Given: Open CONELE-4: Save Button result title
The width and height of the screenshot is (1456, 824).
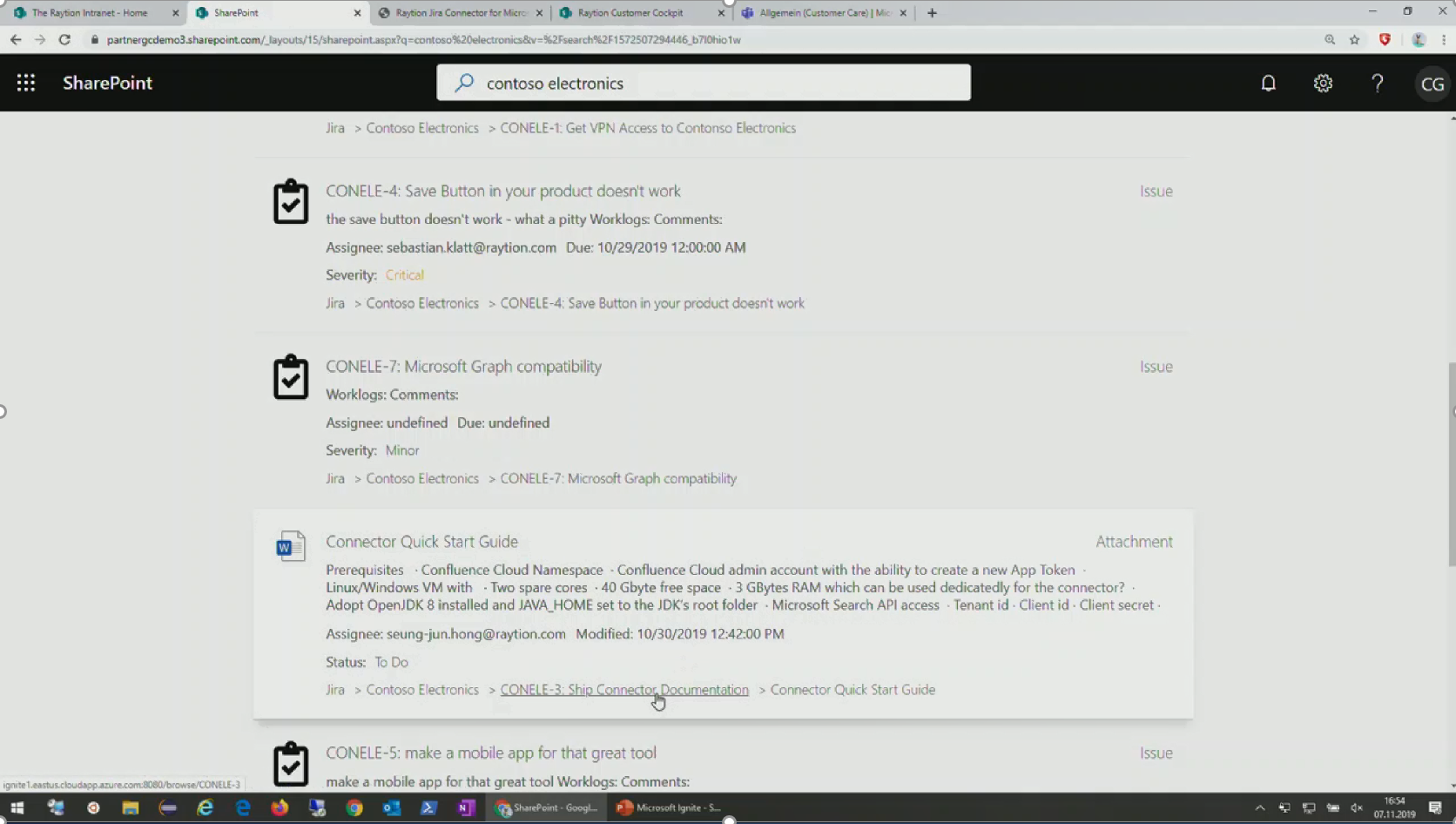Looking at the screenshot, I should point(503,191).
